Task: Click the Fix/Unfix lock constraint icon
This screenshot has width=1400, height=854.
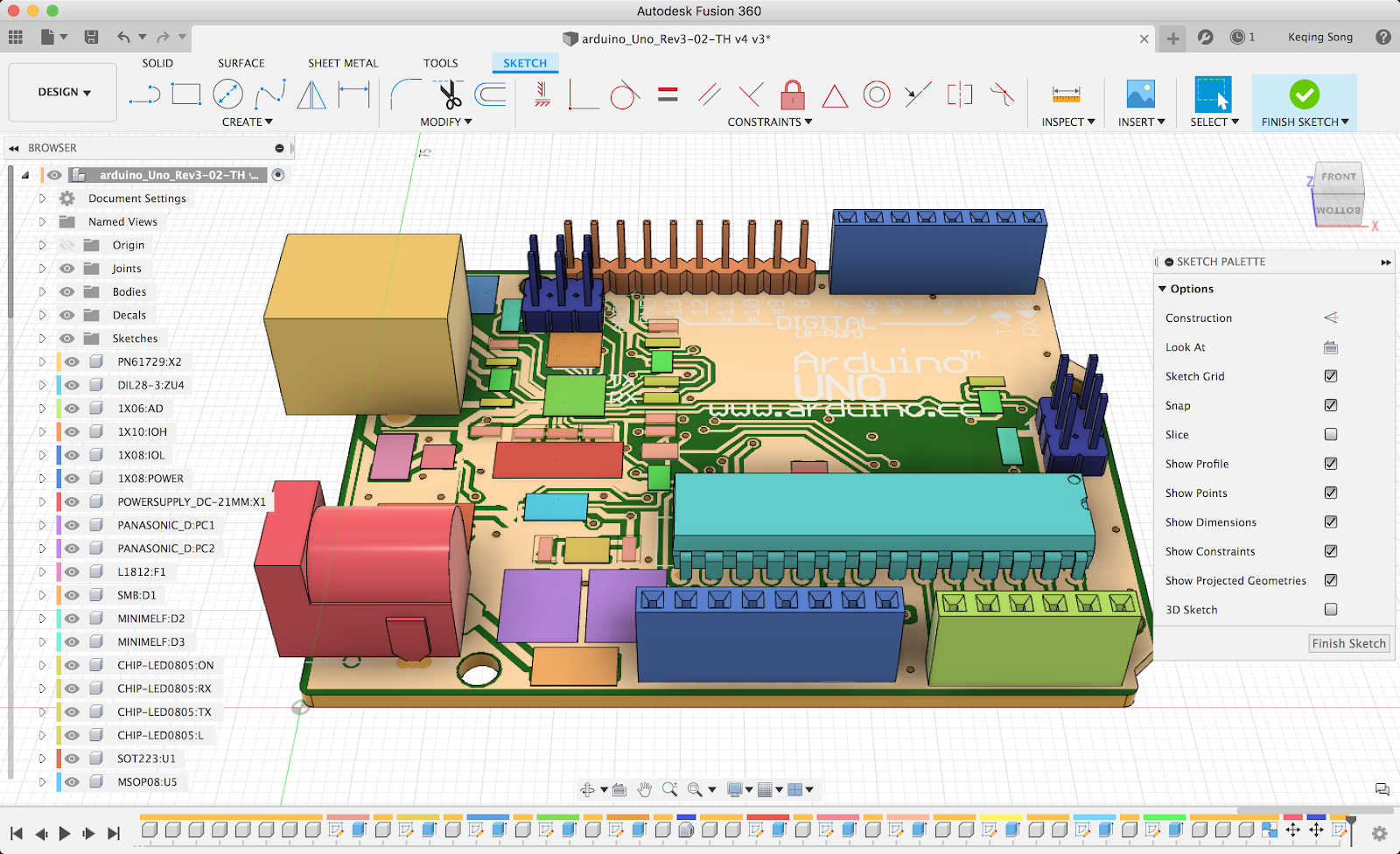Action: (793, 94)
